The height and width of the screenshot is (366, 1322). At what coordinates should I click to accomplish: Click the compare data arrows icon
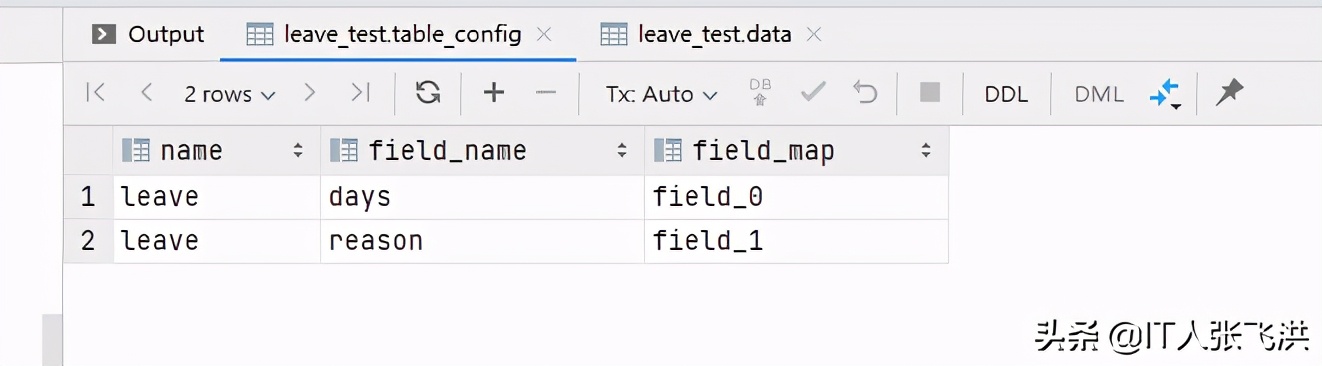[1165, 94]
